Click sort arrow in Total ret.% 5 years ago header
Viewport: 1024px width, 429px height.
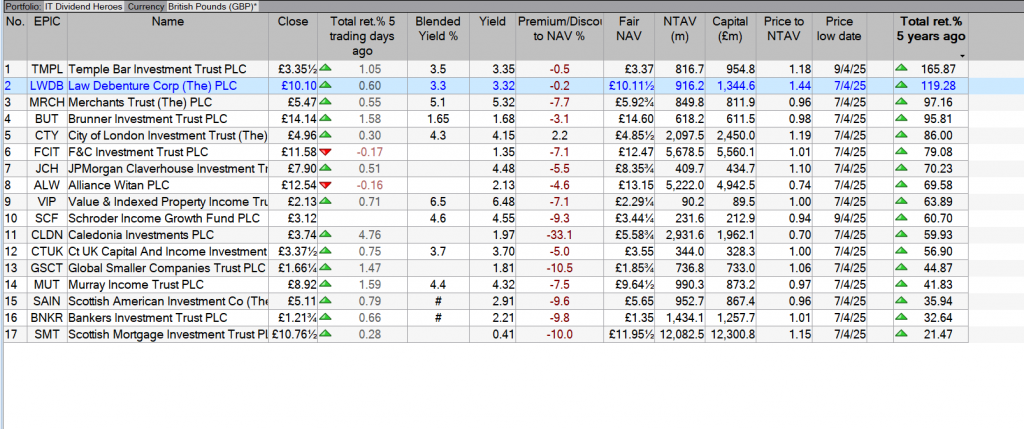[963, 56]
